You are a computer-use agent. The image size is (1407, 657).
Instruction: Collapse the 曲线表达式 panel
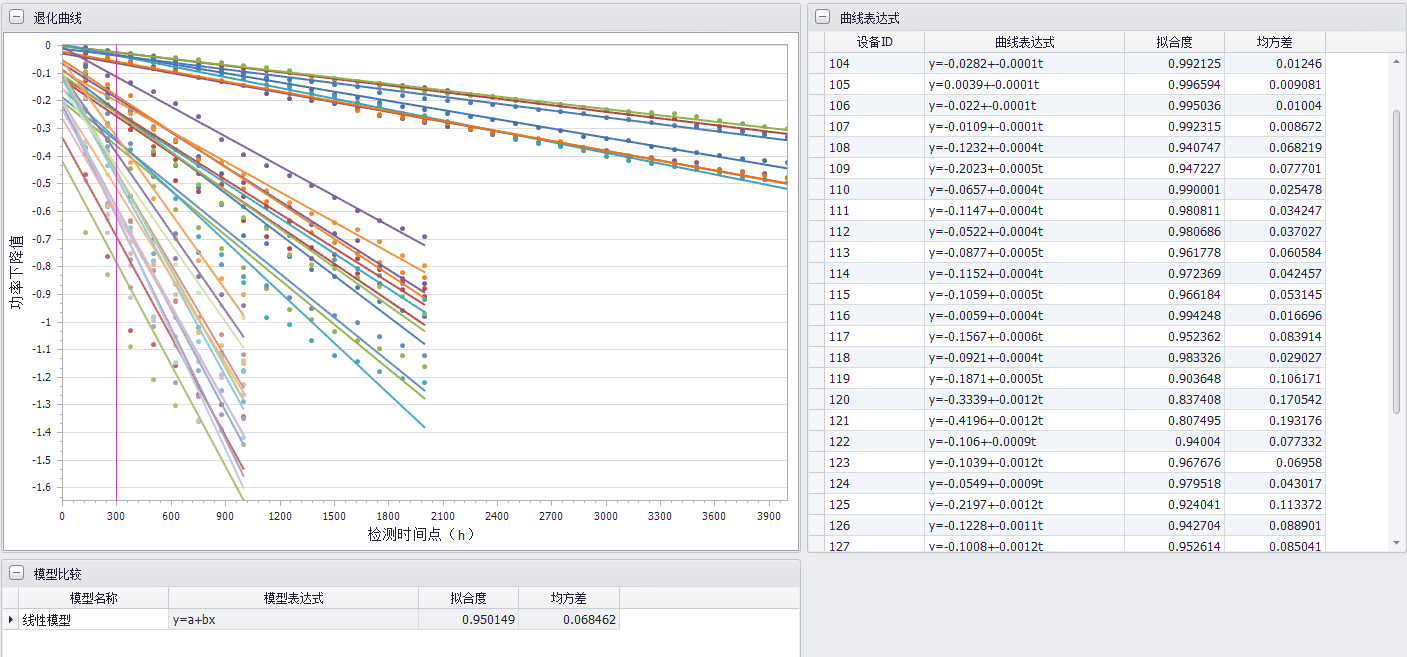click(822, 17)
